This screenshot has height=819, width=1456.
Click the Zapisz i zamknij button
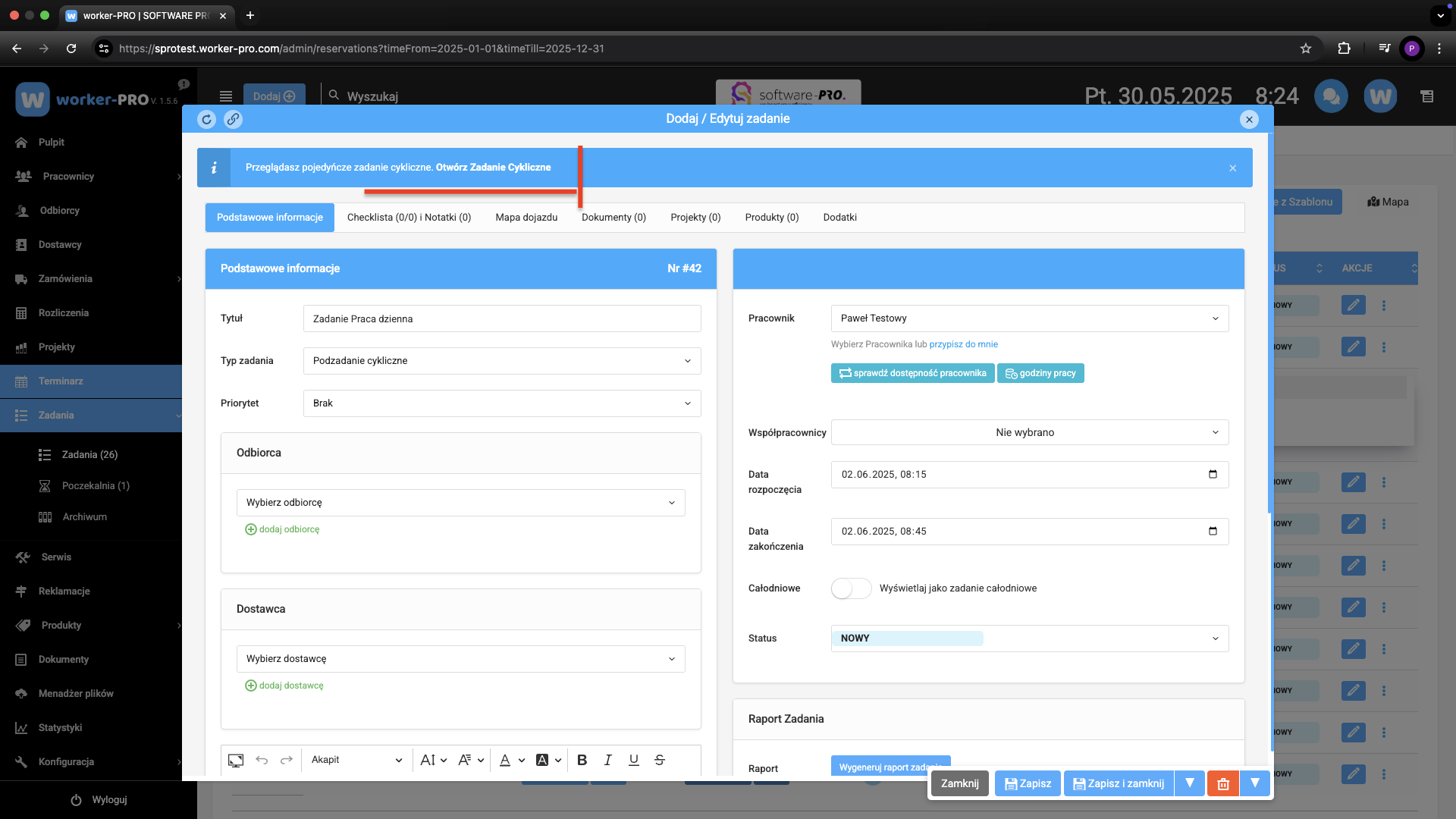[1119, 783]
